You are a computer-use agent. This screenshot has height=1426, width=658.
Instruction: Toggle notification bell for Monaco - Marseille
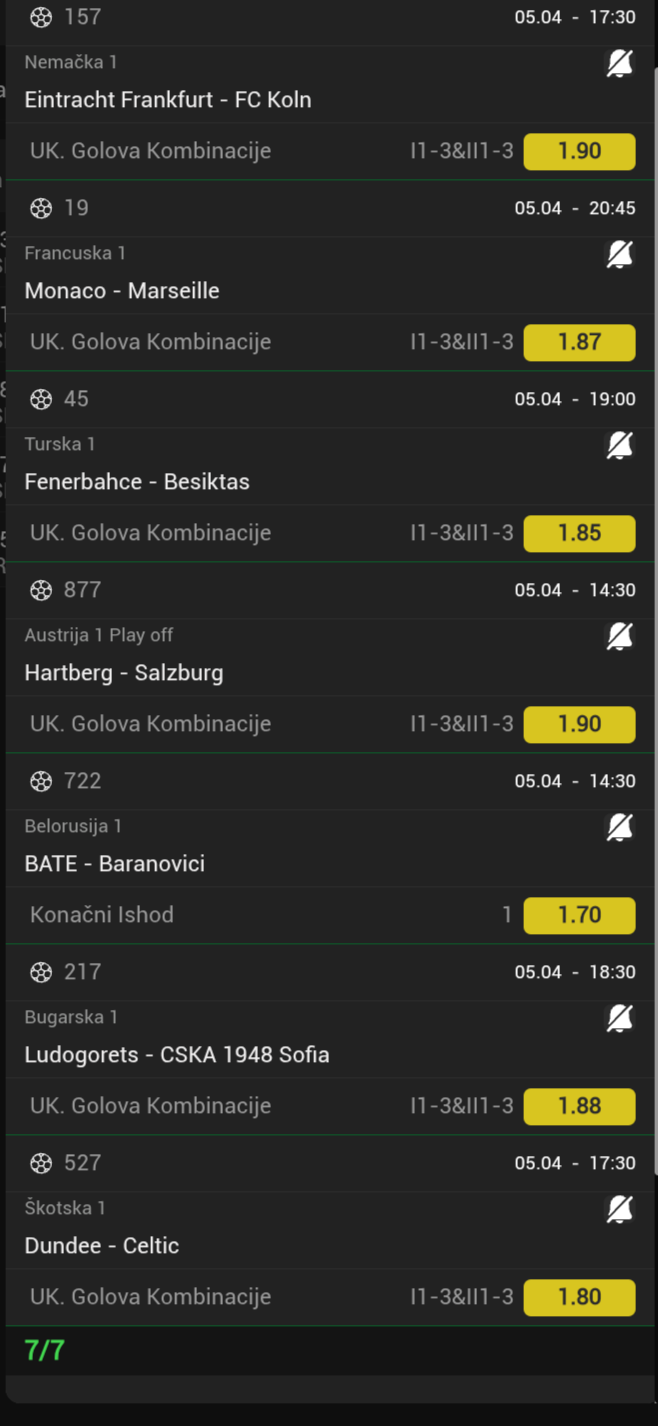[x=620, y=255]
